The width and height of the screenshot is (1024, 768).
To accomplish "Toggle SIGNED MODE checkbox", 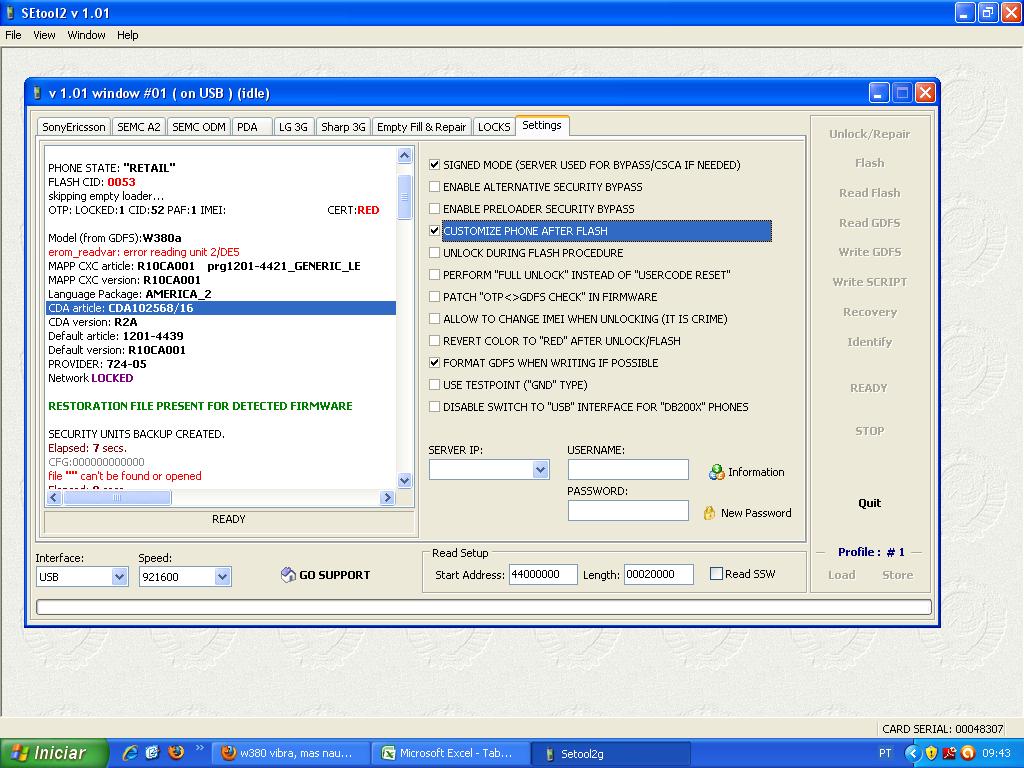I will (x=434, y=165).
